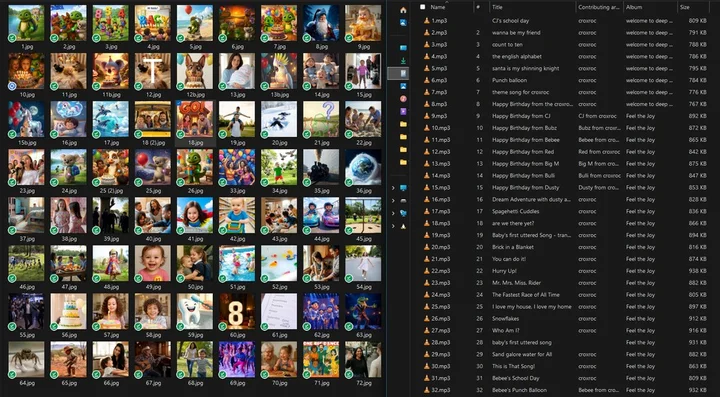The image size is (720, 397).
Task: Click the VLC icon of 1.mp3
Action: [427, 21]
